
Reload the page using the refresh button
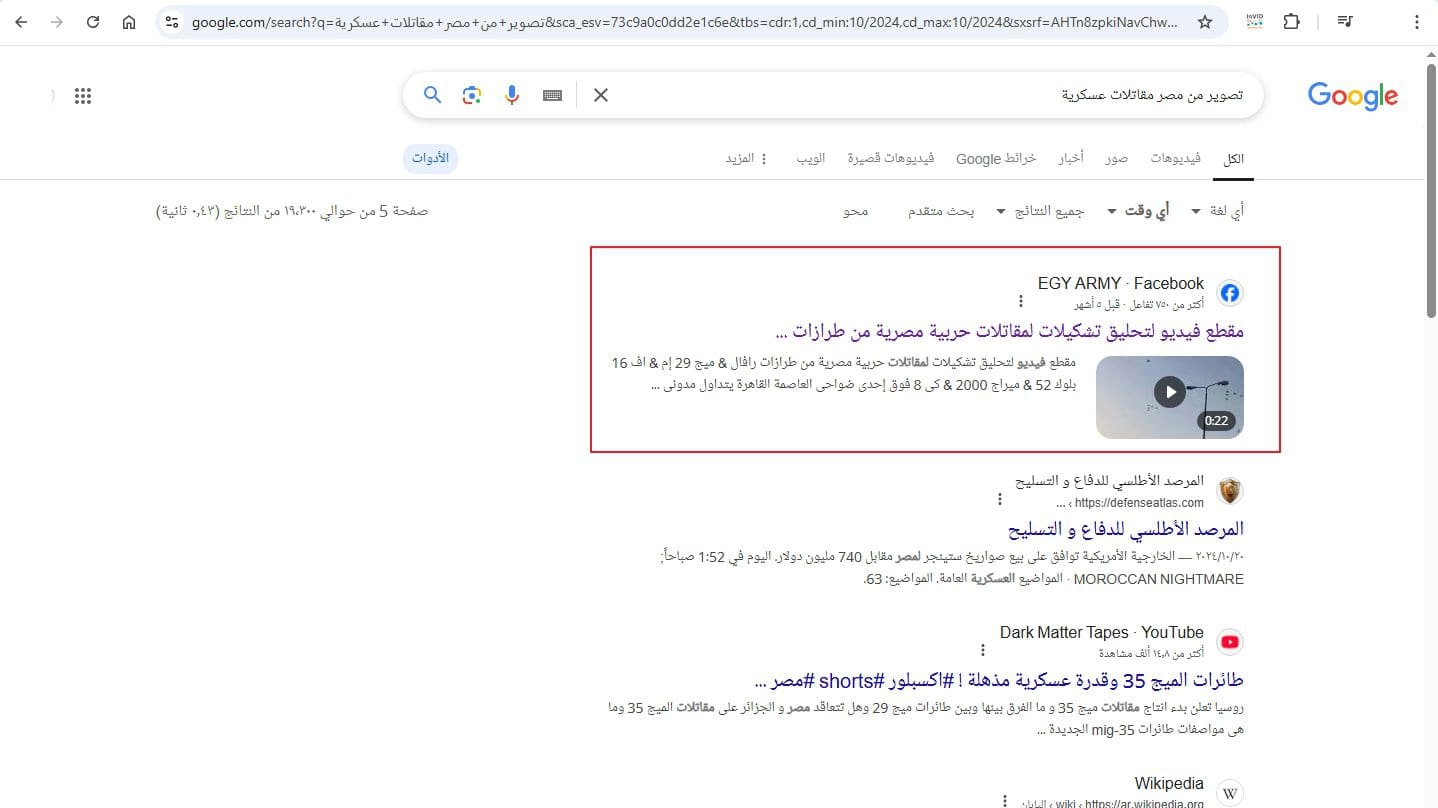(x=93, y=22)
